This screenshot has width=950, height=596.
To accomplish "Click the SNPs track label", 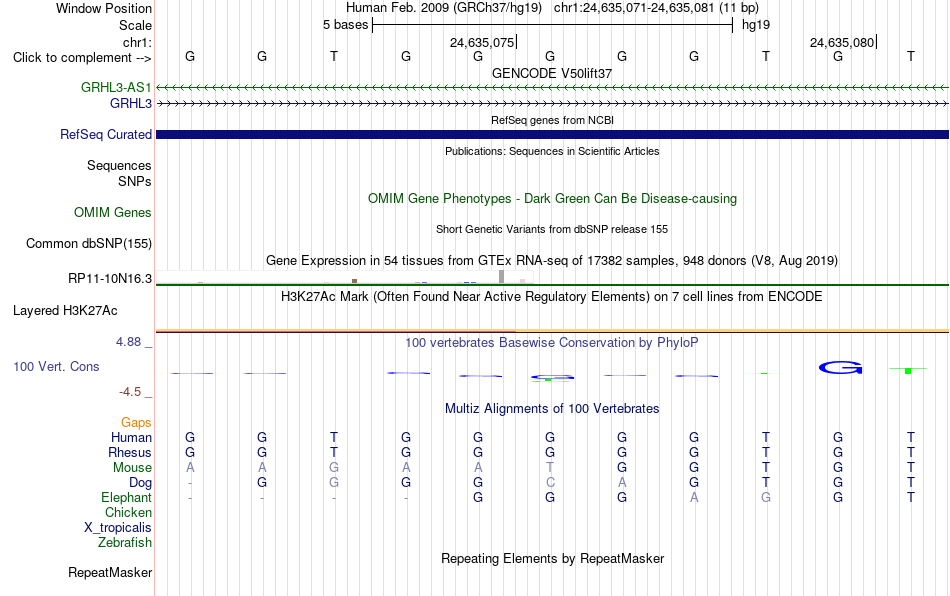I will click(x=135, y=181).
